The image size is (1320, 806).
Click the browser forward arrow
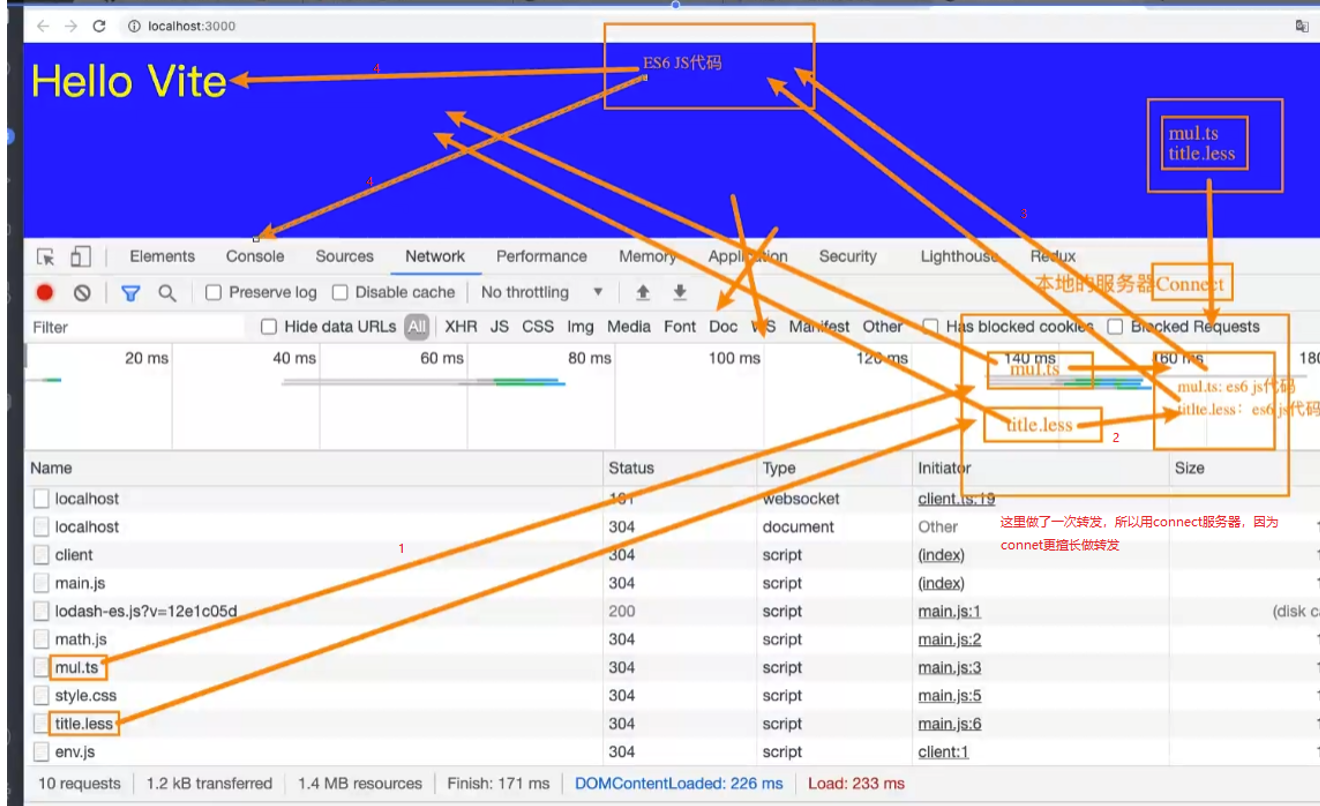click(71, 26)
